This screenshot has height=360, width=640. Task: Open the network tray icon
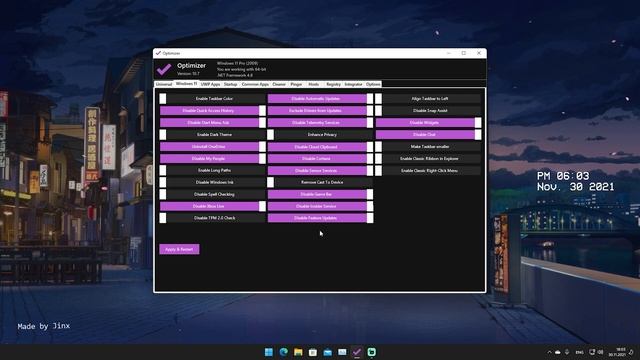point(592,352)
